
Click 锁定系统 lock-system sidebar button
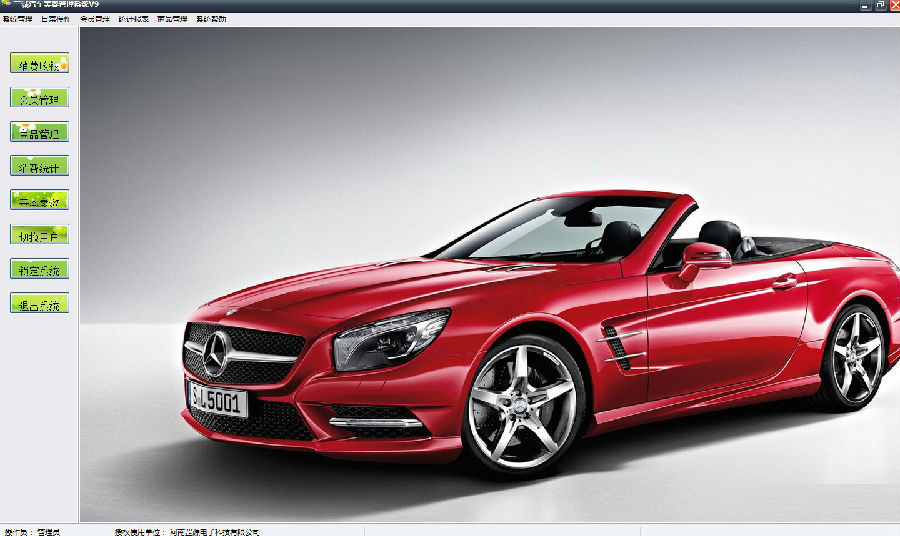tap(40, 269)
